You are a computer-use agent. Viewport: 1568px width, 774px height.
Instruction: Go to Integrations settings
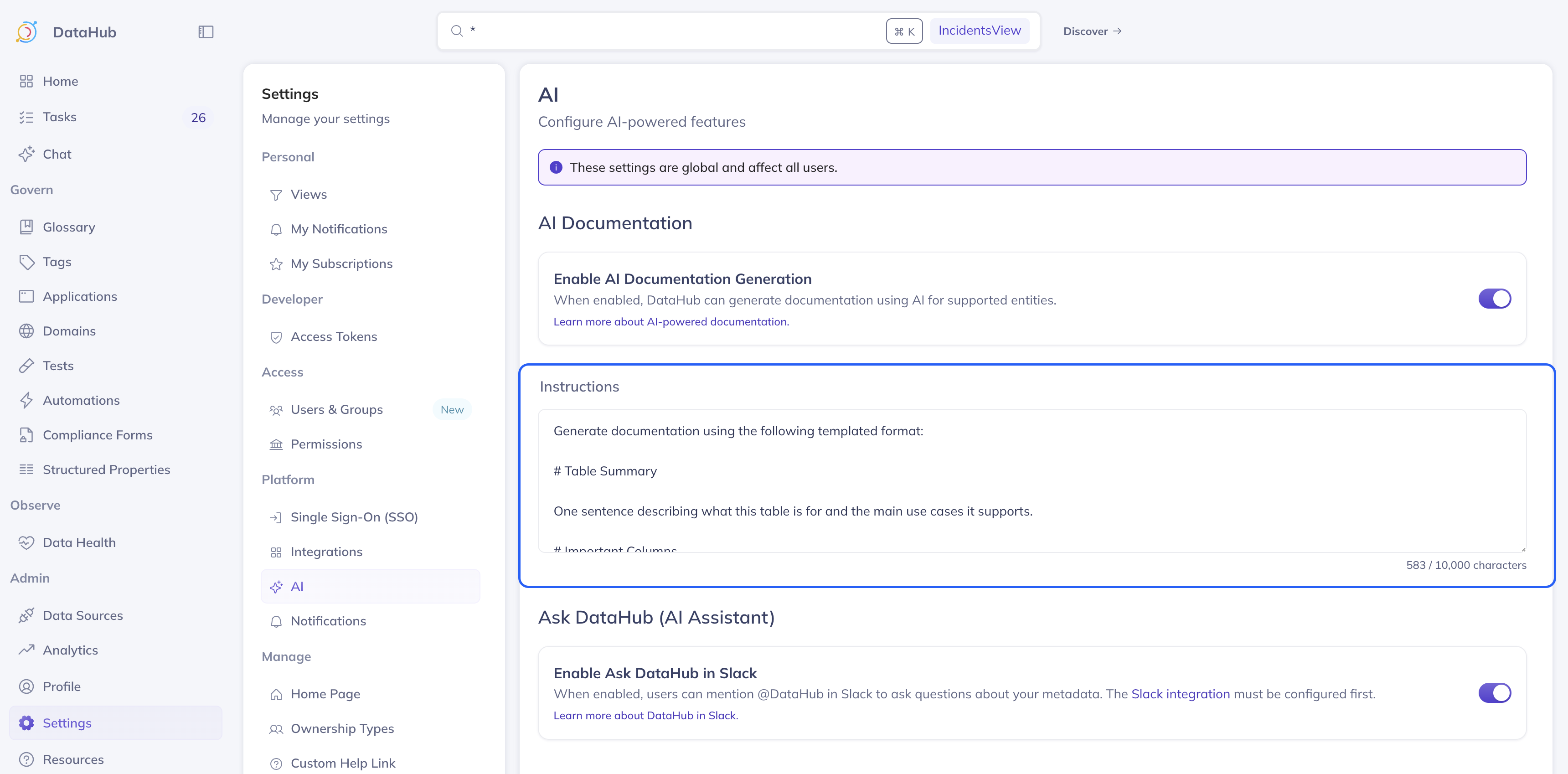pyautogui.click(x=326, y=552)
